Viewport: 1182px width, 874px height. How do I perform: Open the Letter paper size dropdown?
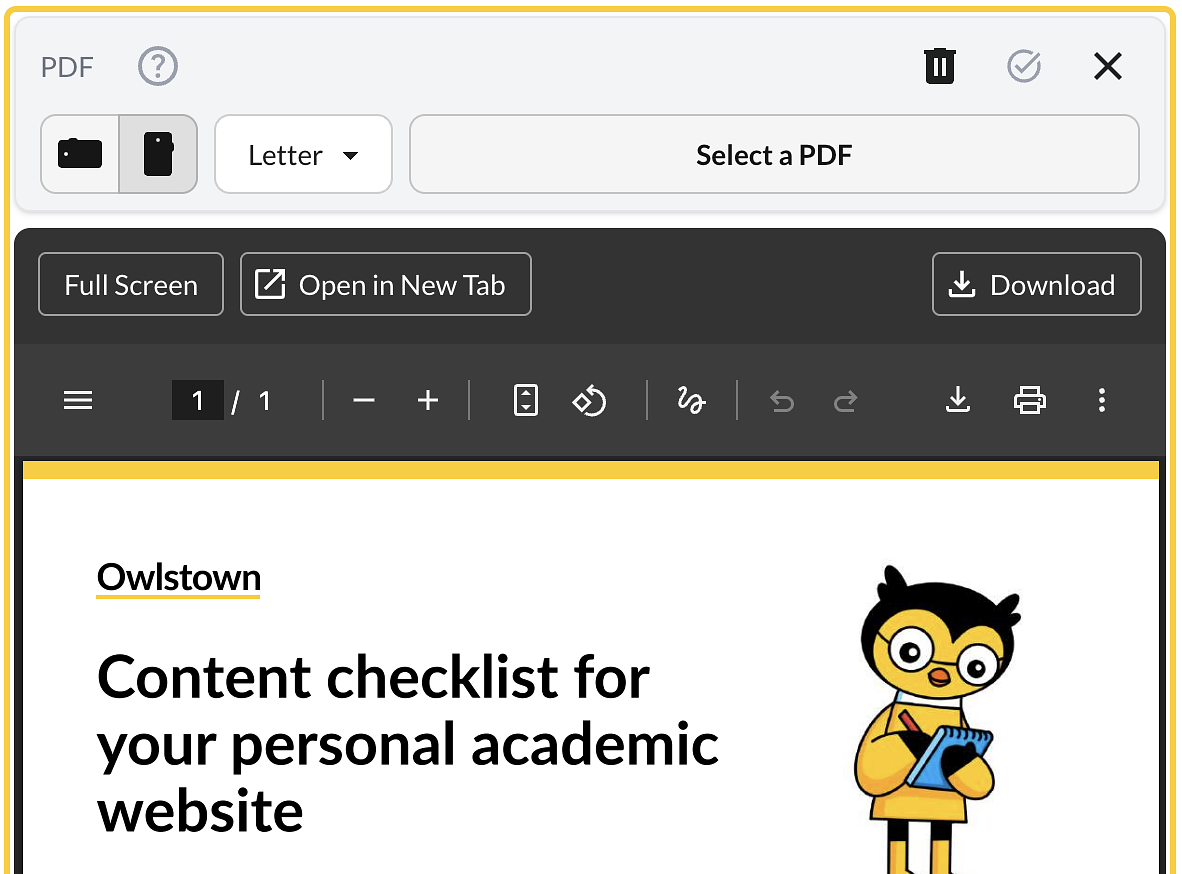(x=303, y=155)
